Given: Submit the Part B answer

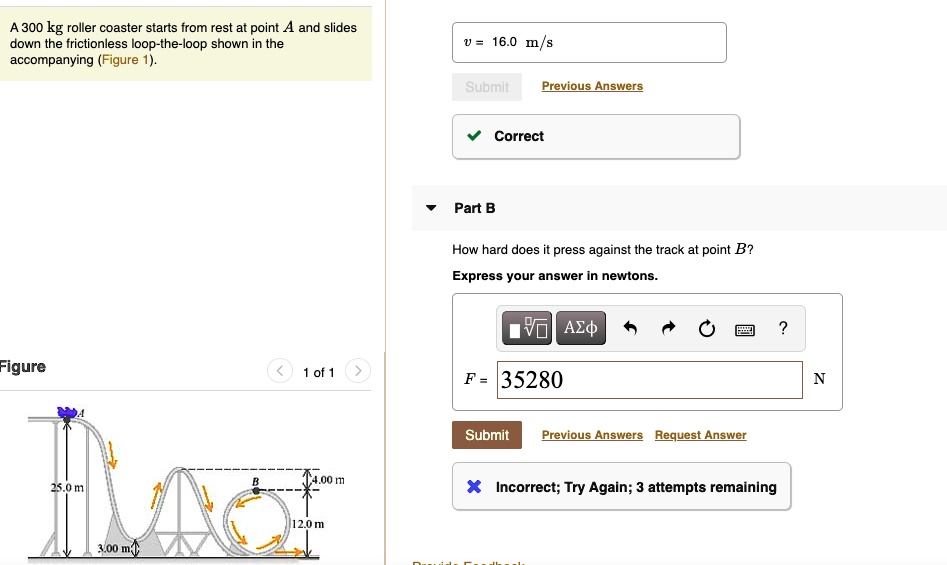Looking at the screenshot, I should [487, 435].
